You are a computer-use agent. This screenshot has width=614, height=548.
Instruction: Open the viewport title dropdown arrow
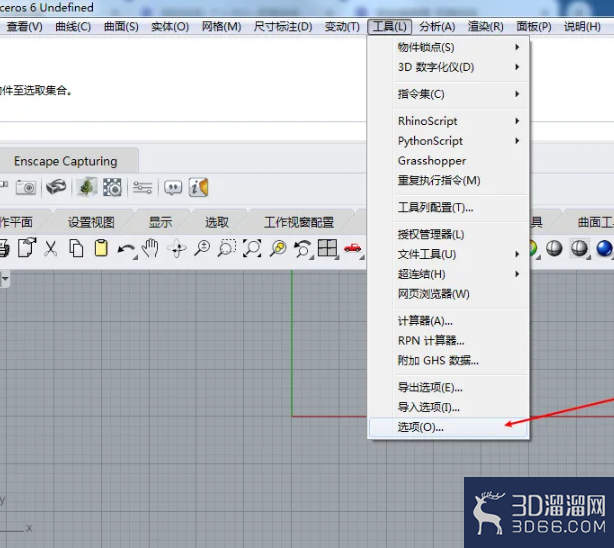pos(5,279)
